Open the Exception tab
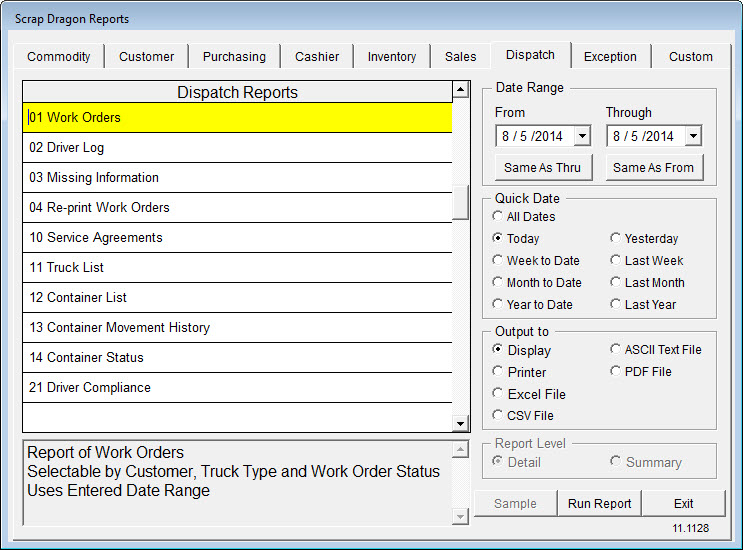This screenshot has height=550, width=743. point(610,56)
